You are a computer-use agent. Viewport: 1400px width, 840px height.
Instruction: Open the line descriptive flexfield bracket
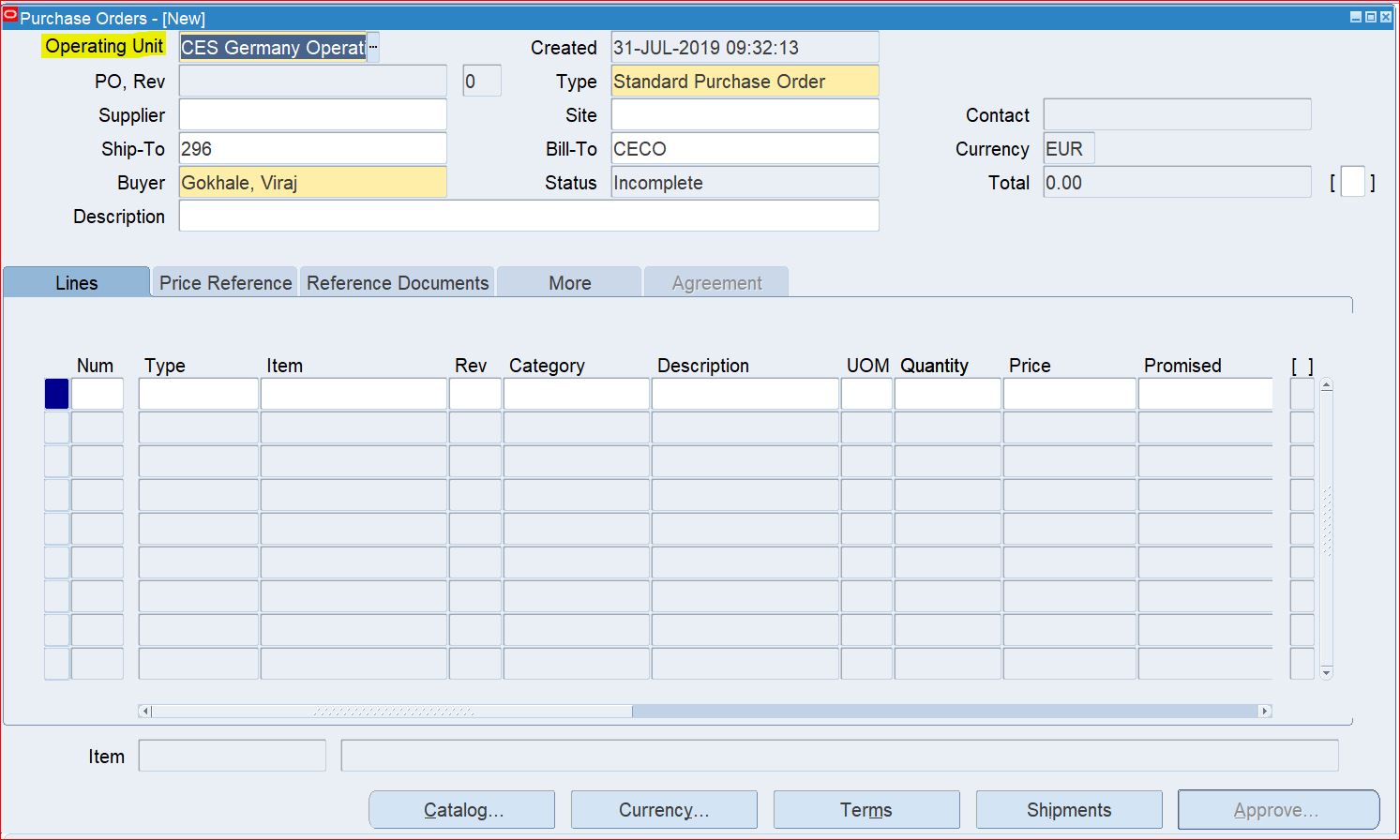click(1302, 393)
